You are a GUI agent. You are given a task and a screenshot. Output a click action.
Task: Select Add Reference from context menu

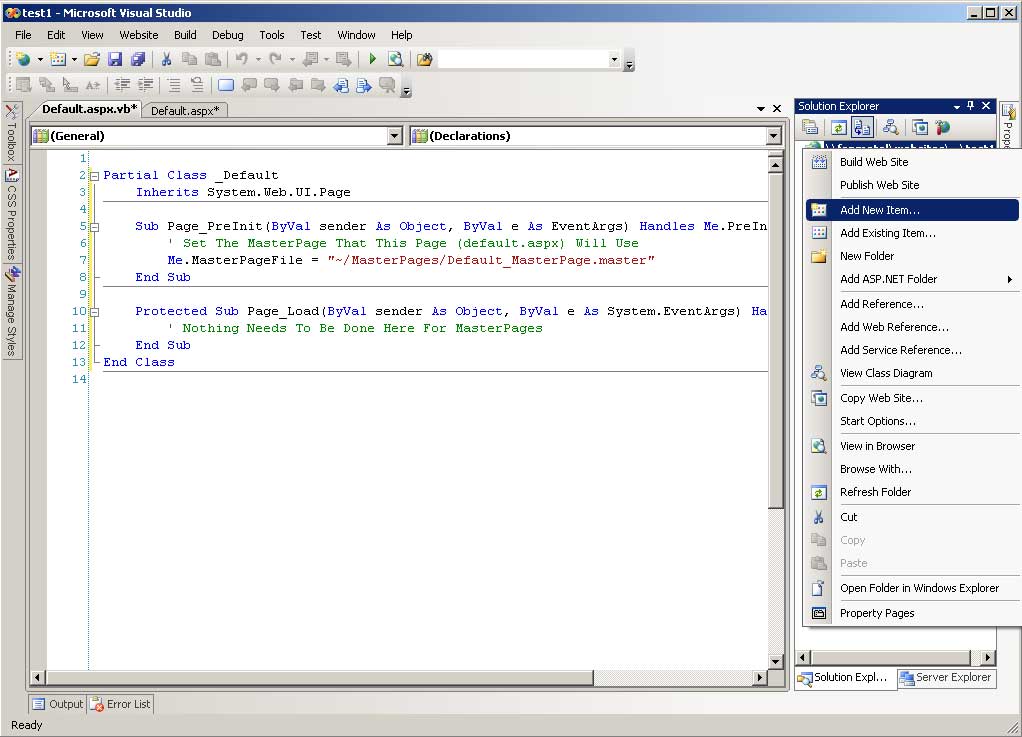tap(912, 304)
